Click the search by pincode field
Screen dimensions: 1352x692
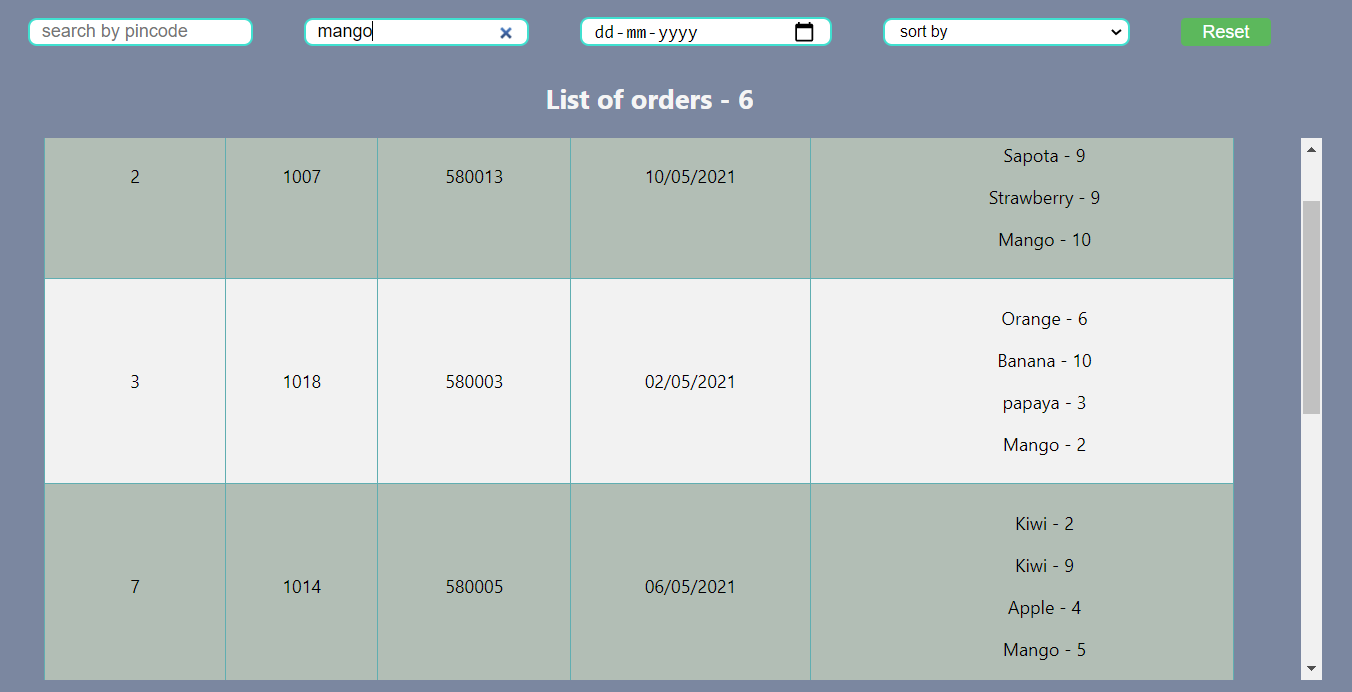click(140, 31)
